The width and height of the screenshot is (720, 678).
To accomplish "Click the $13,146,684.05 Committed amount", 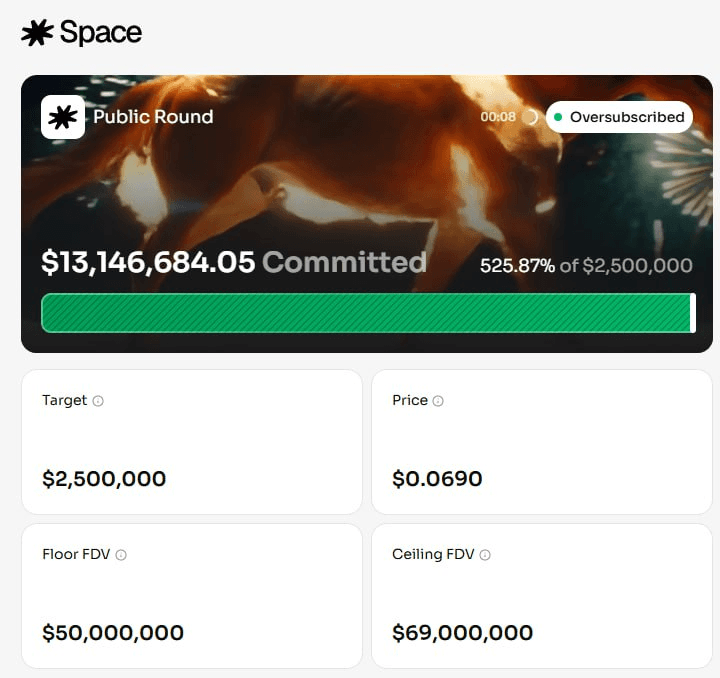I will pos(233,262).
